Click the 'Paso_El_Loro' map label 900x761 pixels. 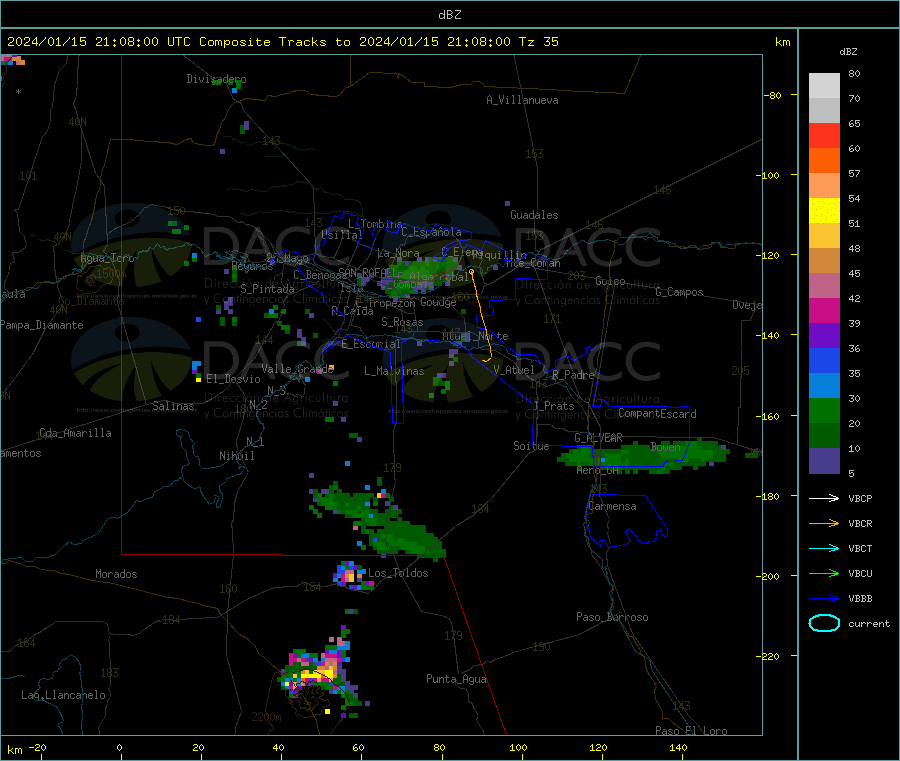[x=691, y=731]
